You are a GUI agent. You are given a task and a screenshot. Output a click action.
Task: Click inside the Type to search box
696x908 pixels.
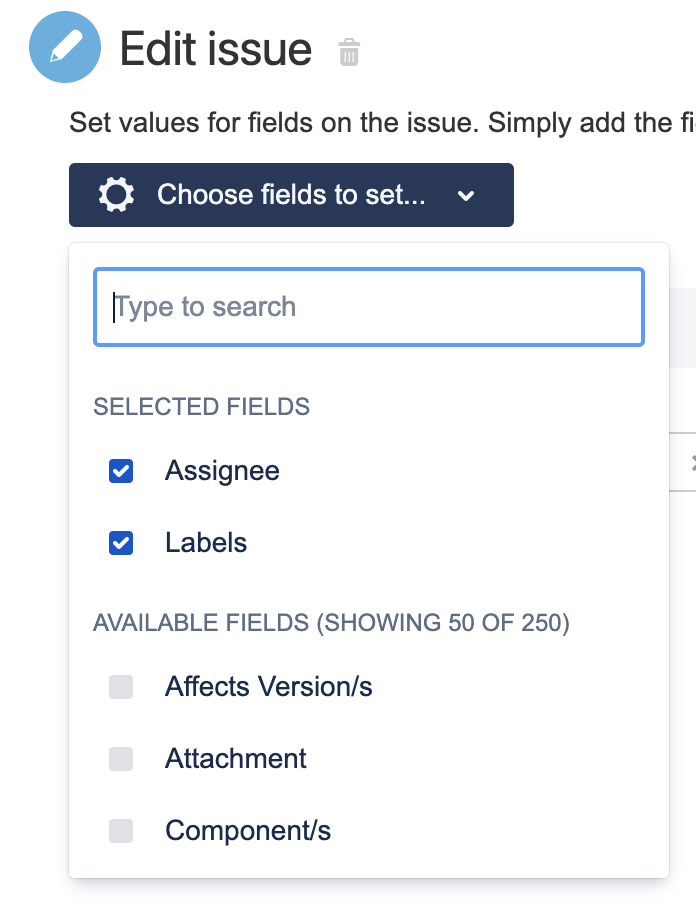pyautogui.click(x=369, y=306)
